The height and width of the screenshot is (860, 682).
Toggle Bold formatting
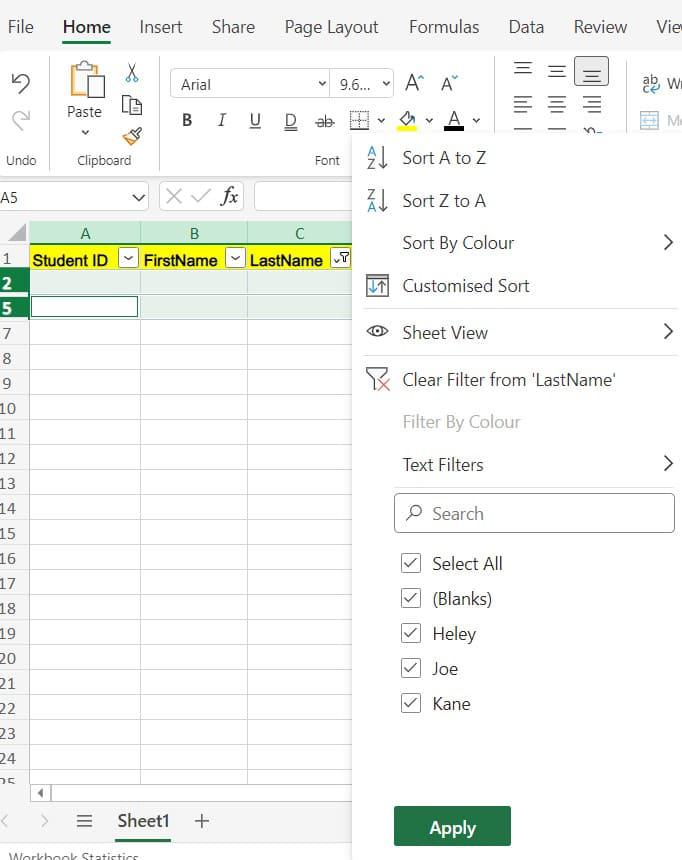click(x=187, y=120)
